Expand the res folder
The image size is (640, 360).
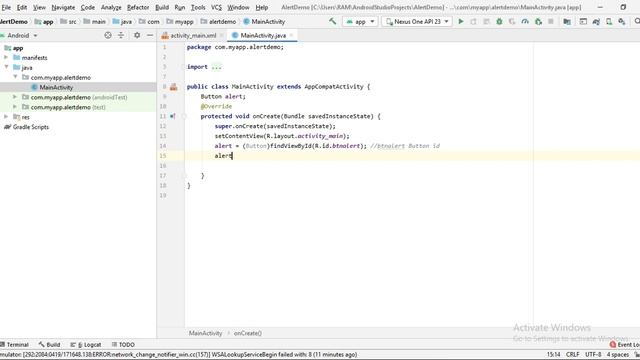pos(6,117)
